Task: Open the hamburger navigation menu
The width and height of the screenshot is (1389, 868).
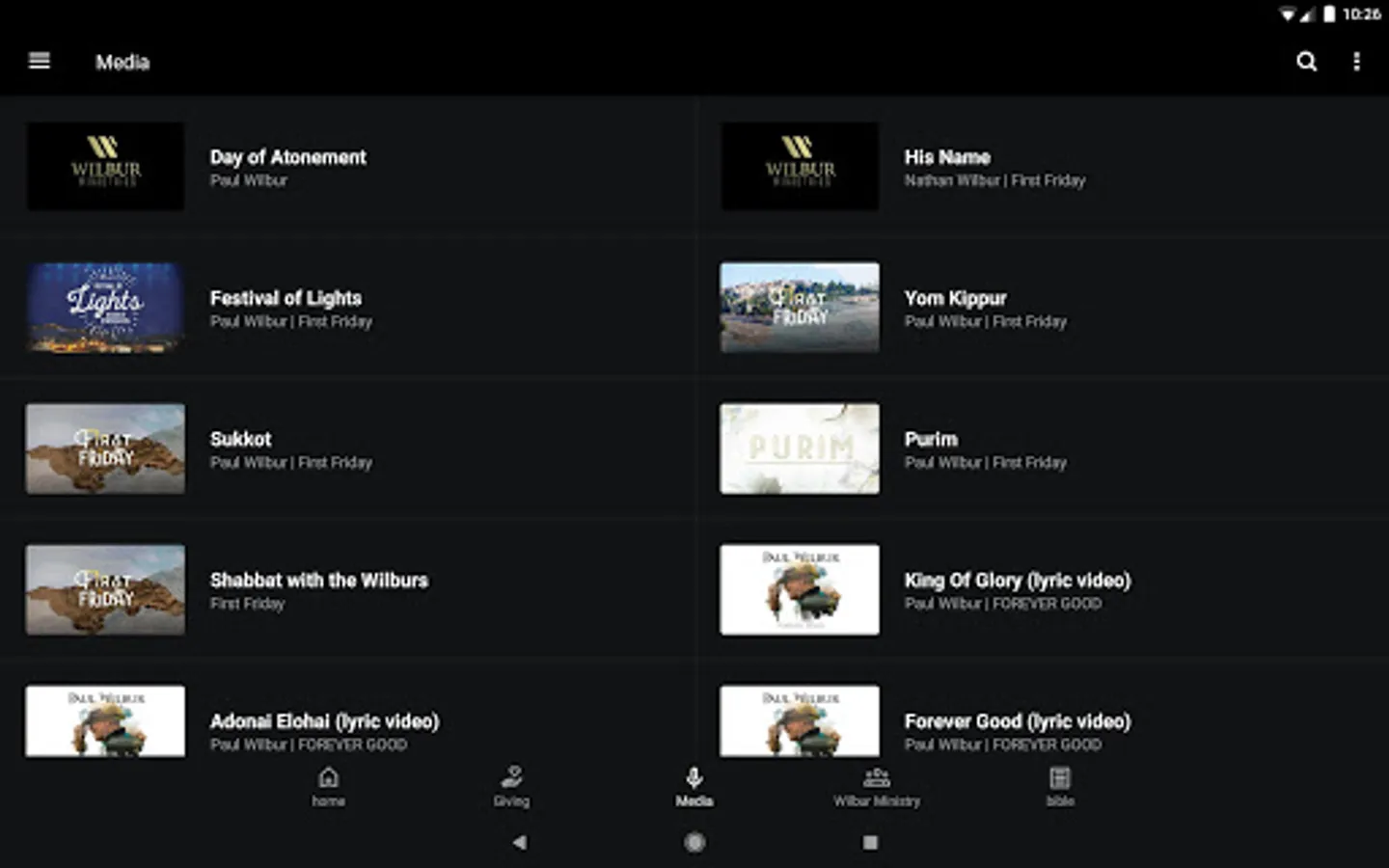Action: pyautogui.click(x=40, y=62)
